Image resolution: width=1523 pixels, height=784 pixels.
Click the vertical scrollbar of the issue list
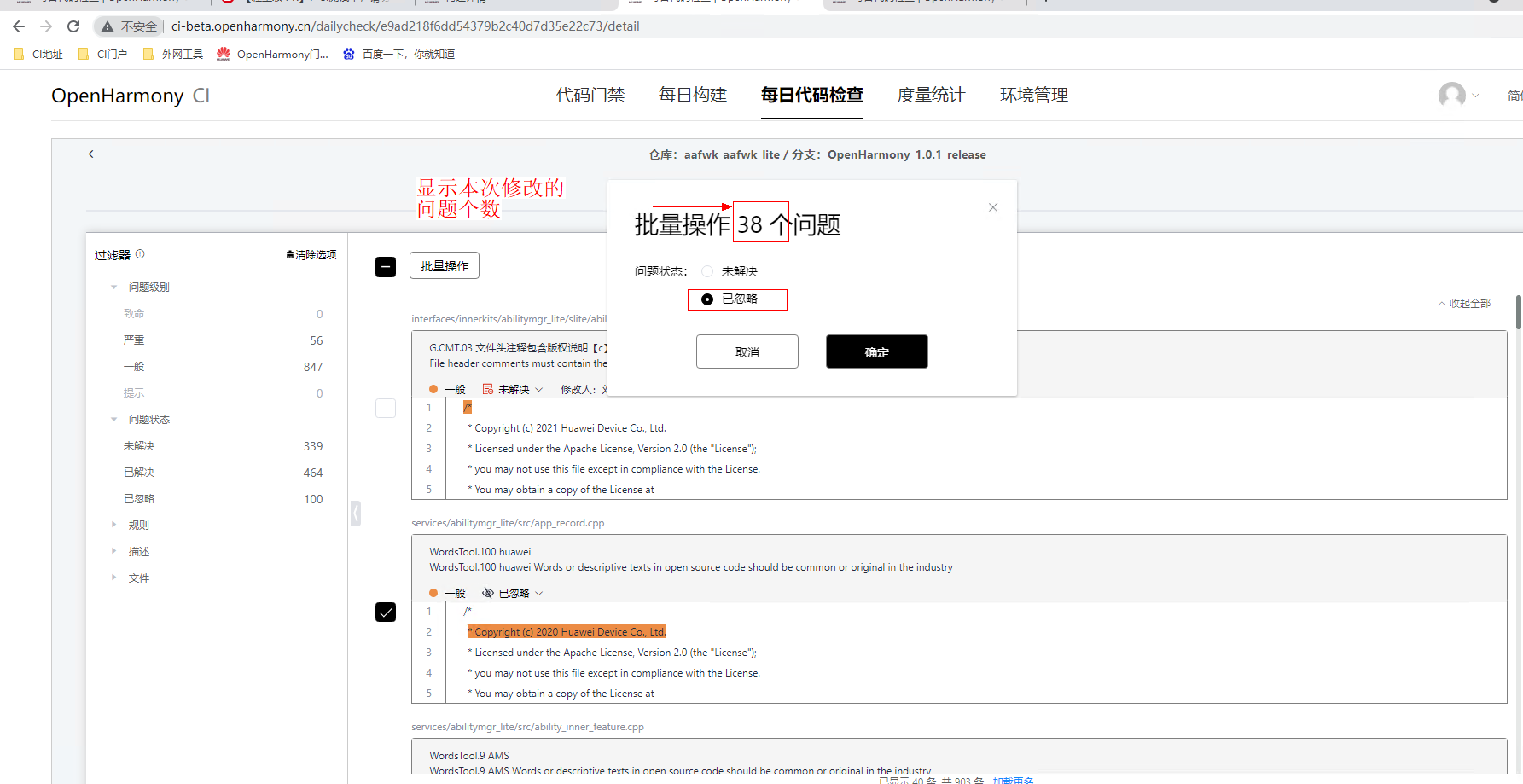[1519, 312]
